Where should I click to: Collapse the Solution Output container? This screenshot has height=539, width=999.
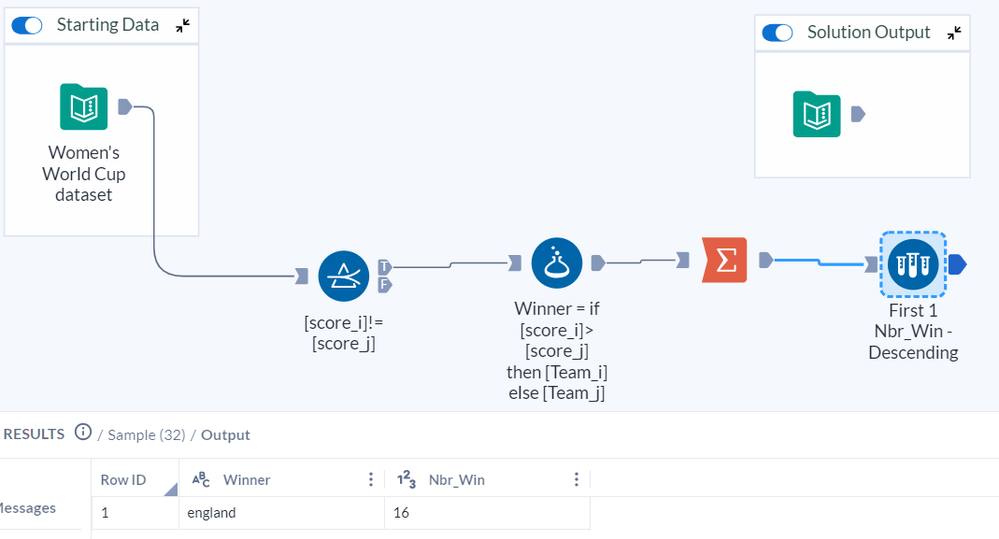(954, 32)
